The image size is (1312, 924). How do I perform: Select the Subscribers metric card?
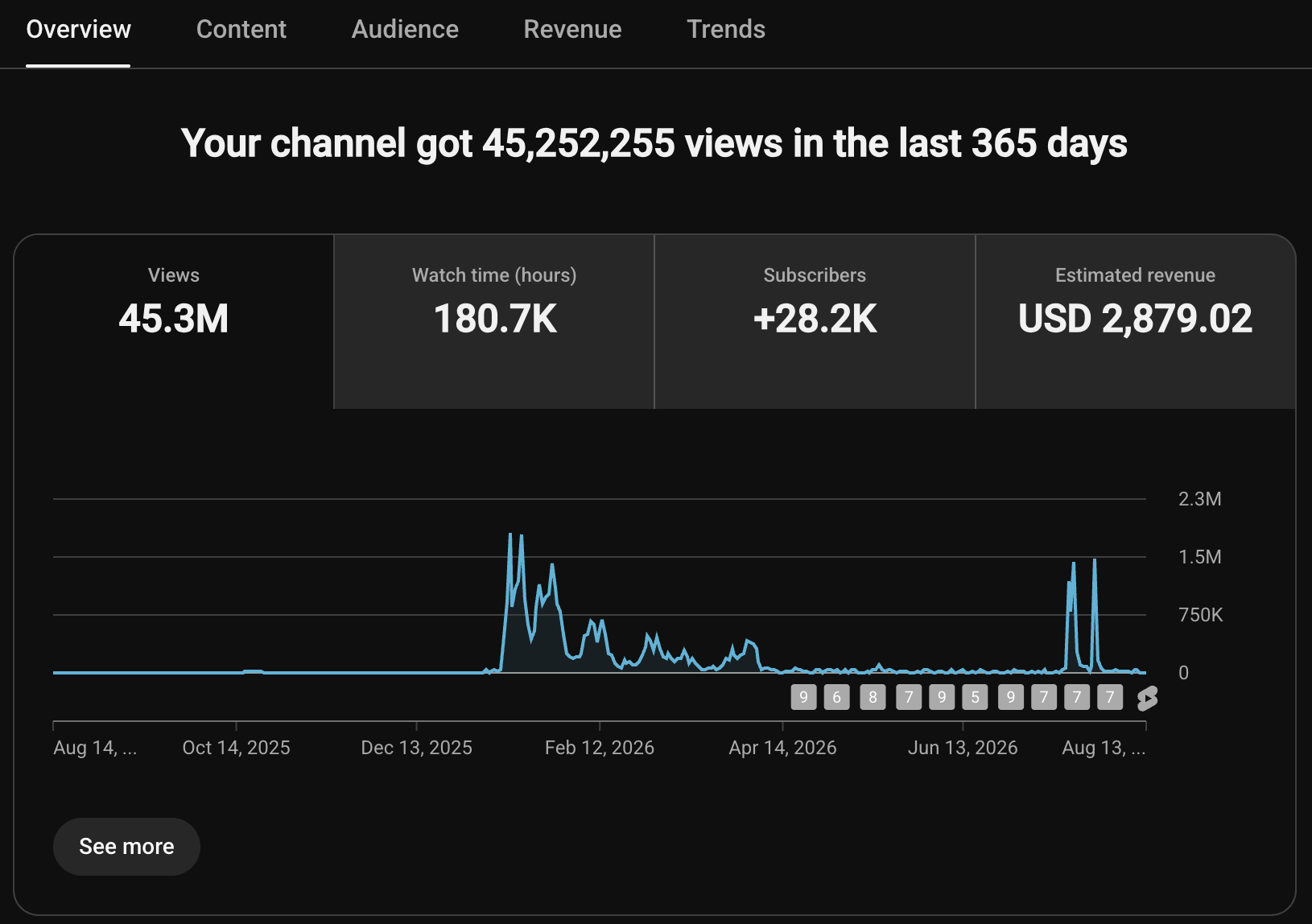pyautogui.click(x=815, y=322)
